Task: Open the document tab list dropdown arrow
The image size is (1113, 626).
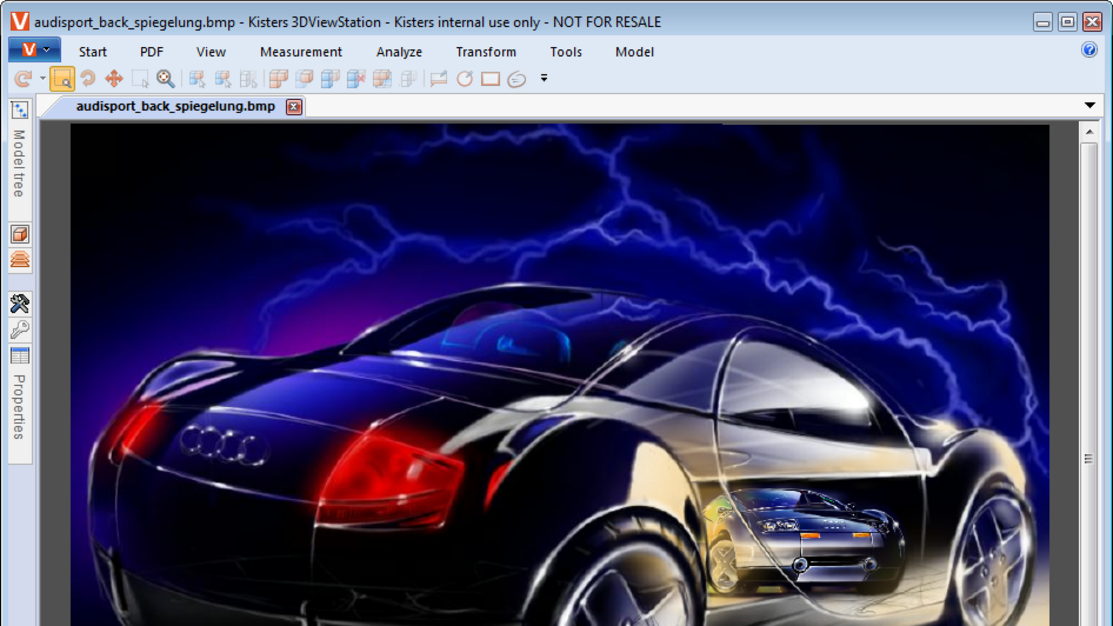Action: tap(1090, 106)
